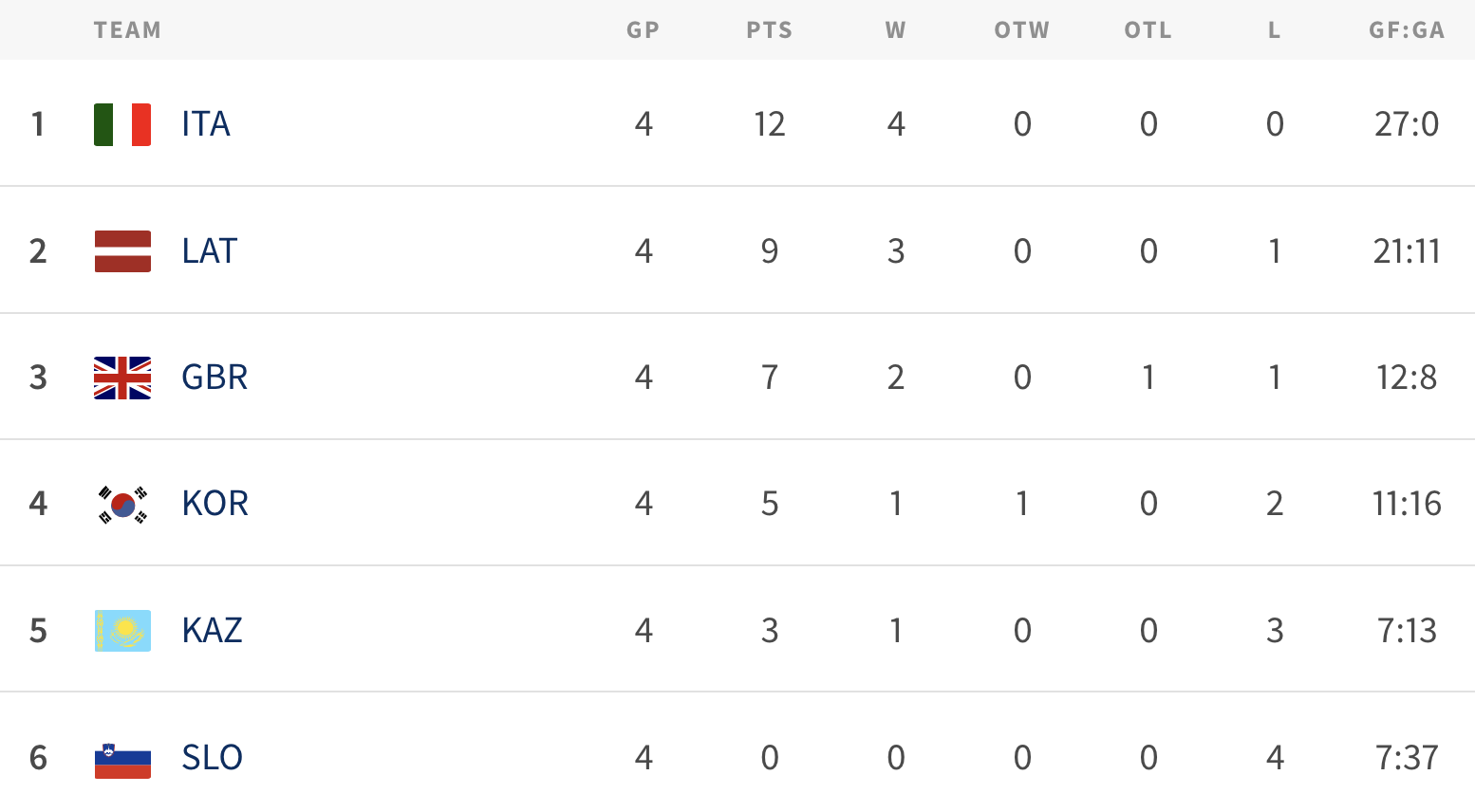Select Slovenia's 7:37 goal difference cell
The height and width of the screenshot is (812, 1475).
pos(1407,758)
